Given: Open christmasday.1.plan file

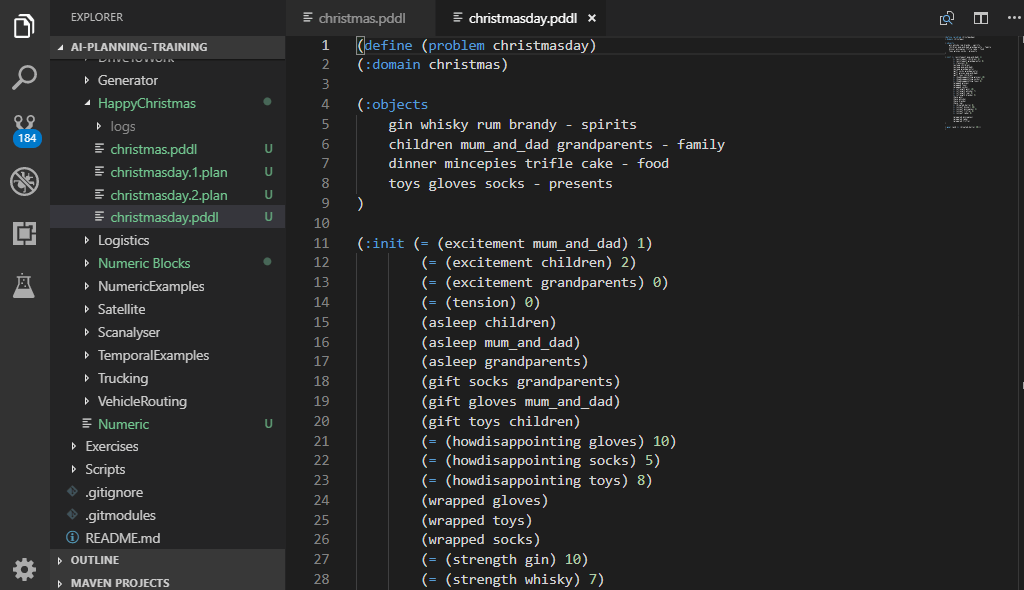Looking at the screenshot, I should point(168,172).
